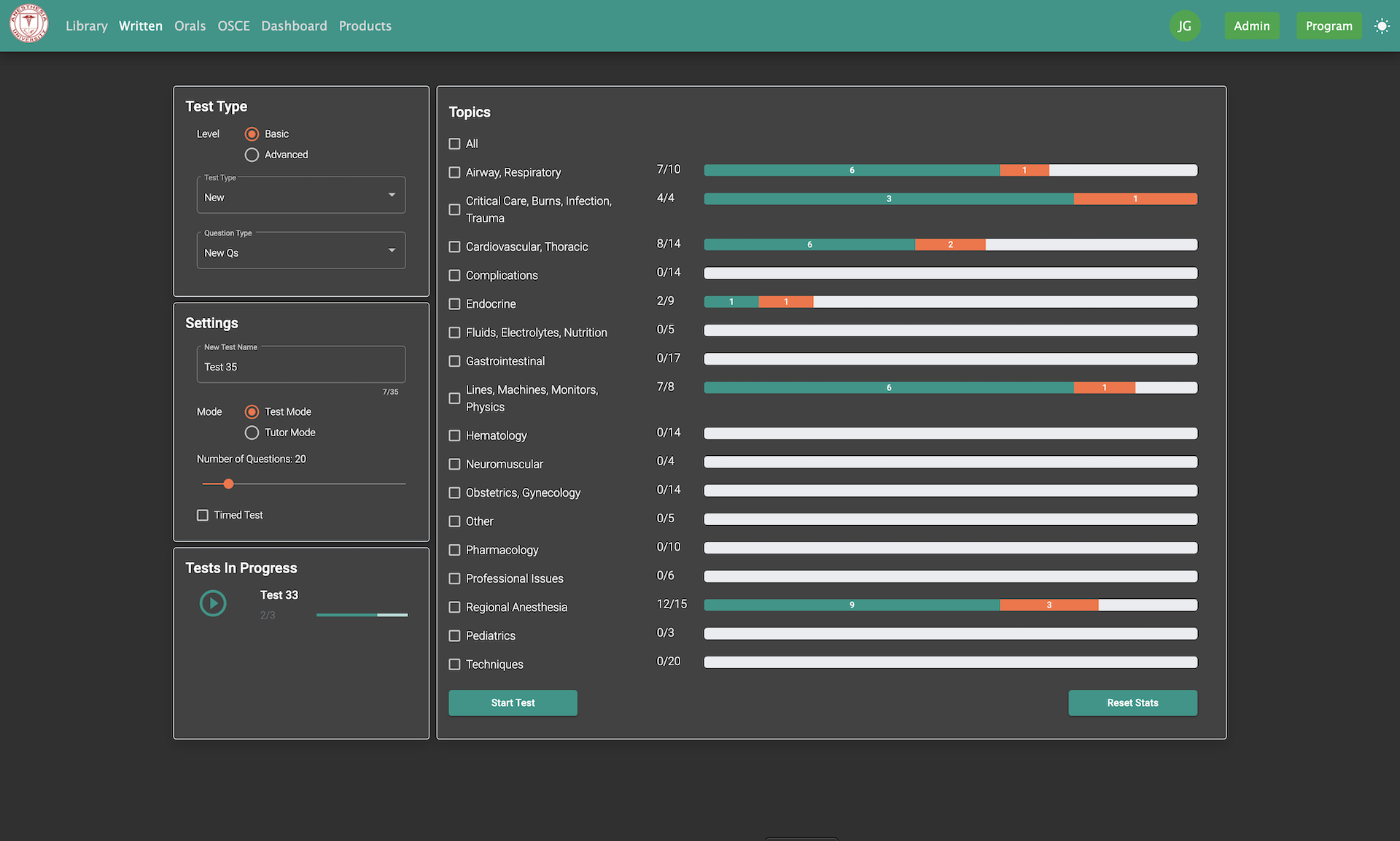Click the Reset Stats button
Screen dimensions: 1400x841
tap(1132, 703)
